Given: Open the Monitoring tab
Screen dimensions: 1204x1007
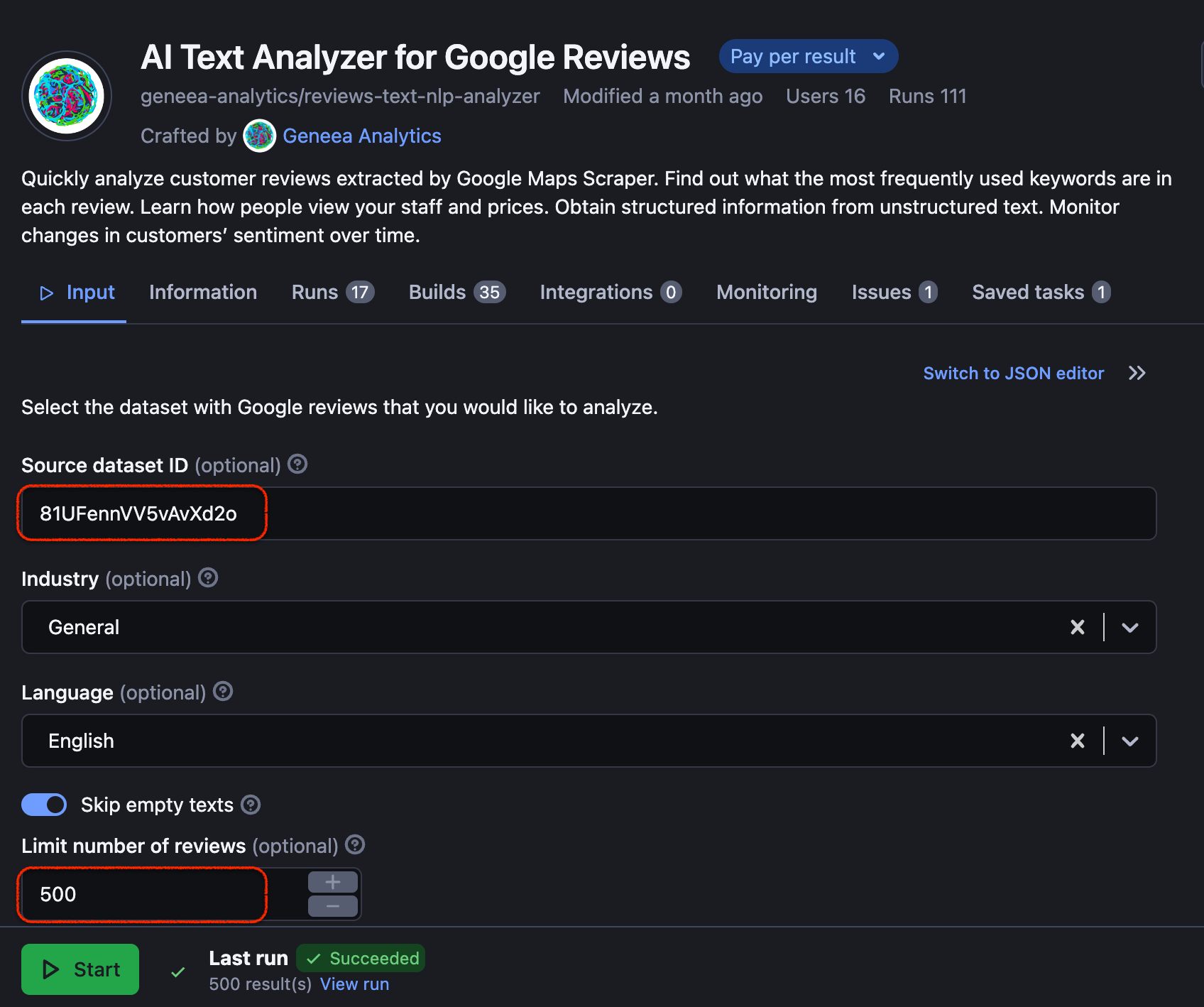Looking at the screenshot, I should tap(766, 292).
